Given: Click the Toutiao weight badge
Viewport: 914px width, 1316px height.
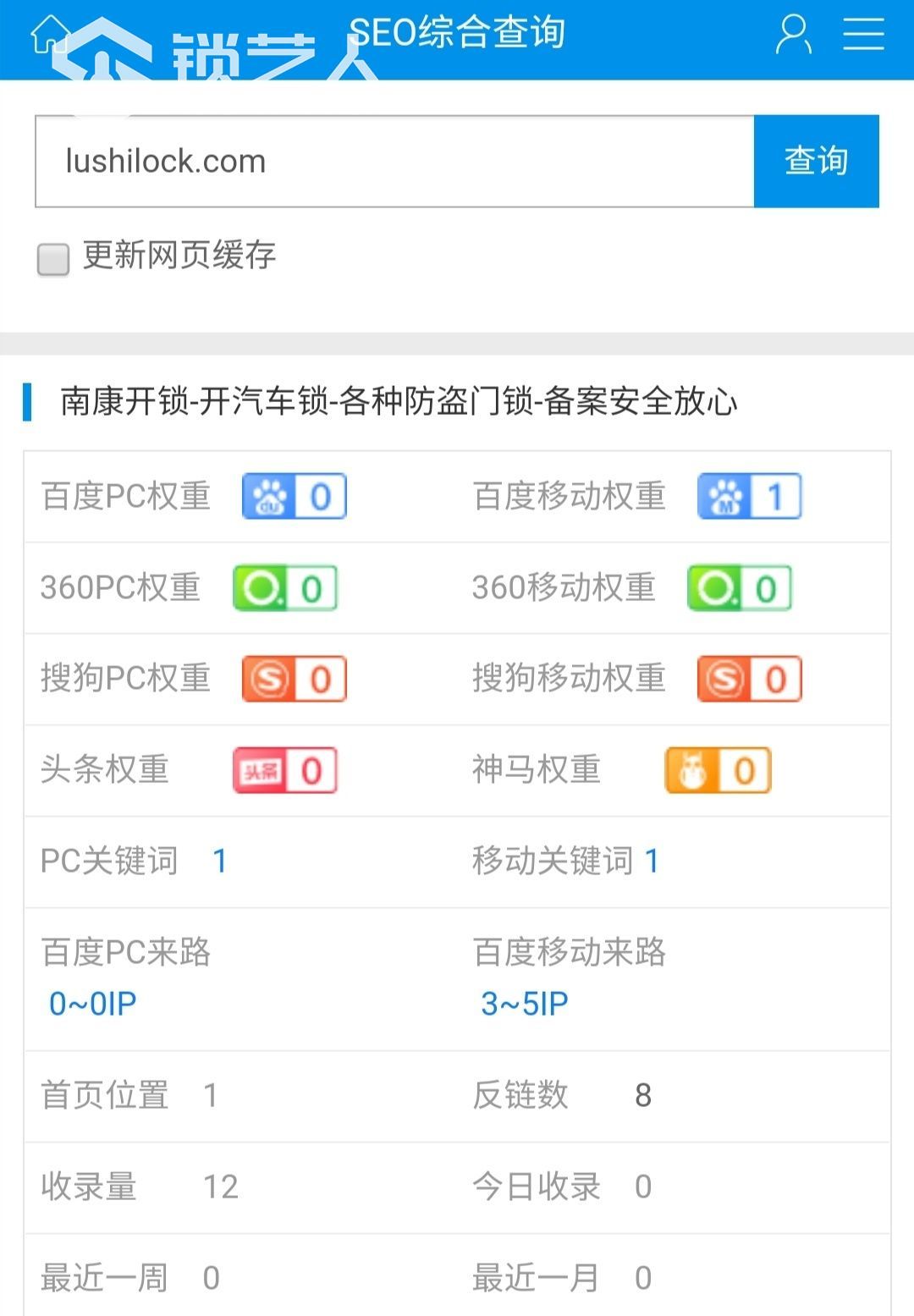Looking at the screenshot, I should tap(285, 770).
